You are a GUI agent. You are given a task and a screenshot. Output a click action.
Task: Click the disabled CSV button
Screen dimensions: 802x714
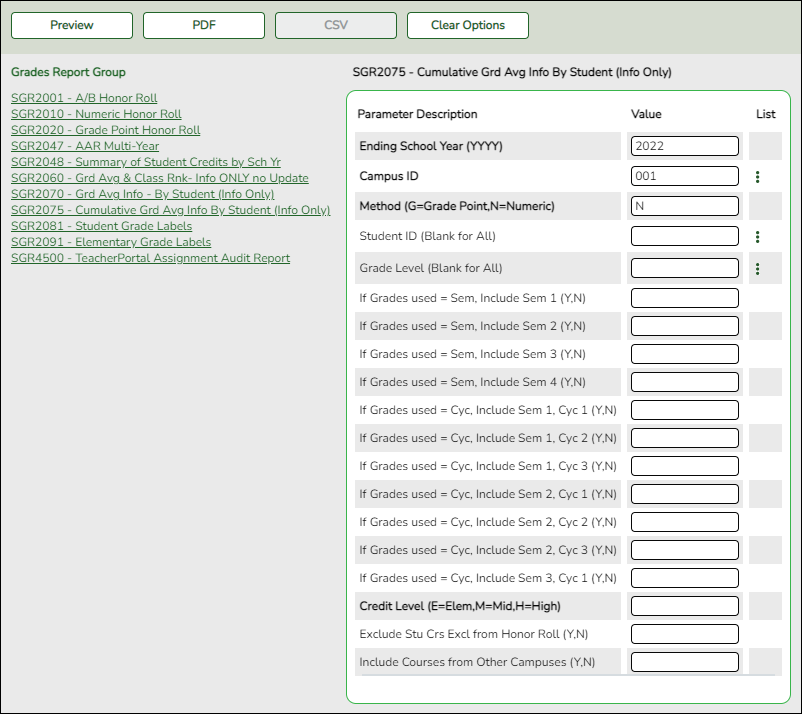pos(335,25)
